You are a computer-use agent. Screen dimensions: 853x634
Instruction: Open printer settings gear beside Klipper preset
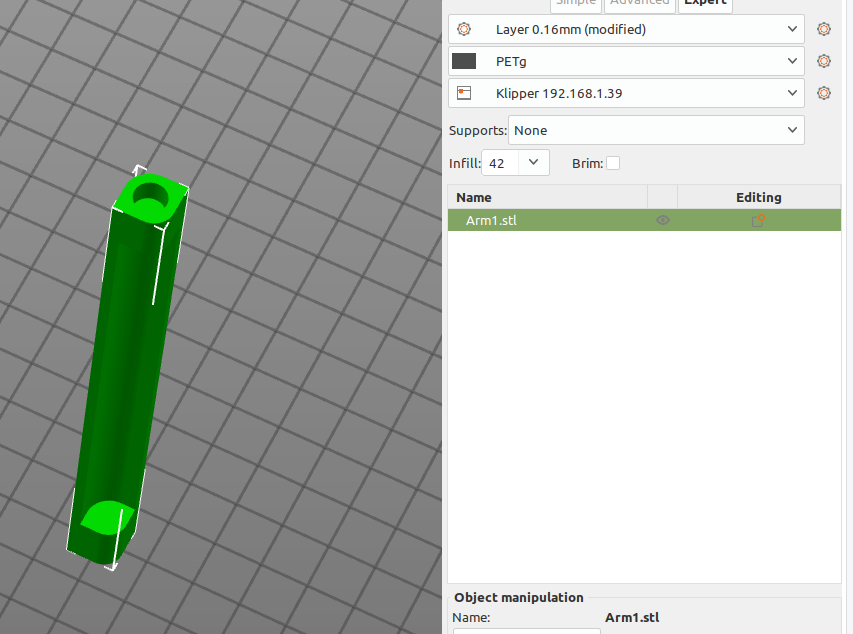click(x=823, y=93)
